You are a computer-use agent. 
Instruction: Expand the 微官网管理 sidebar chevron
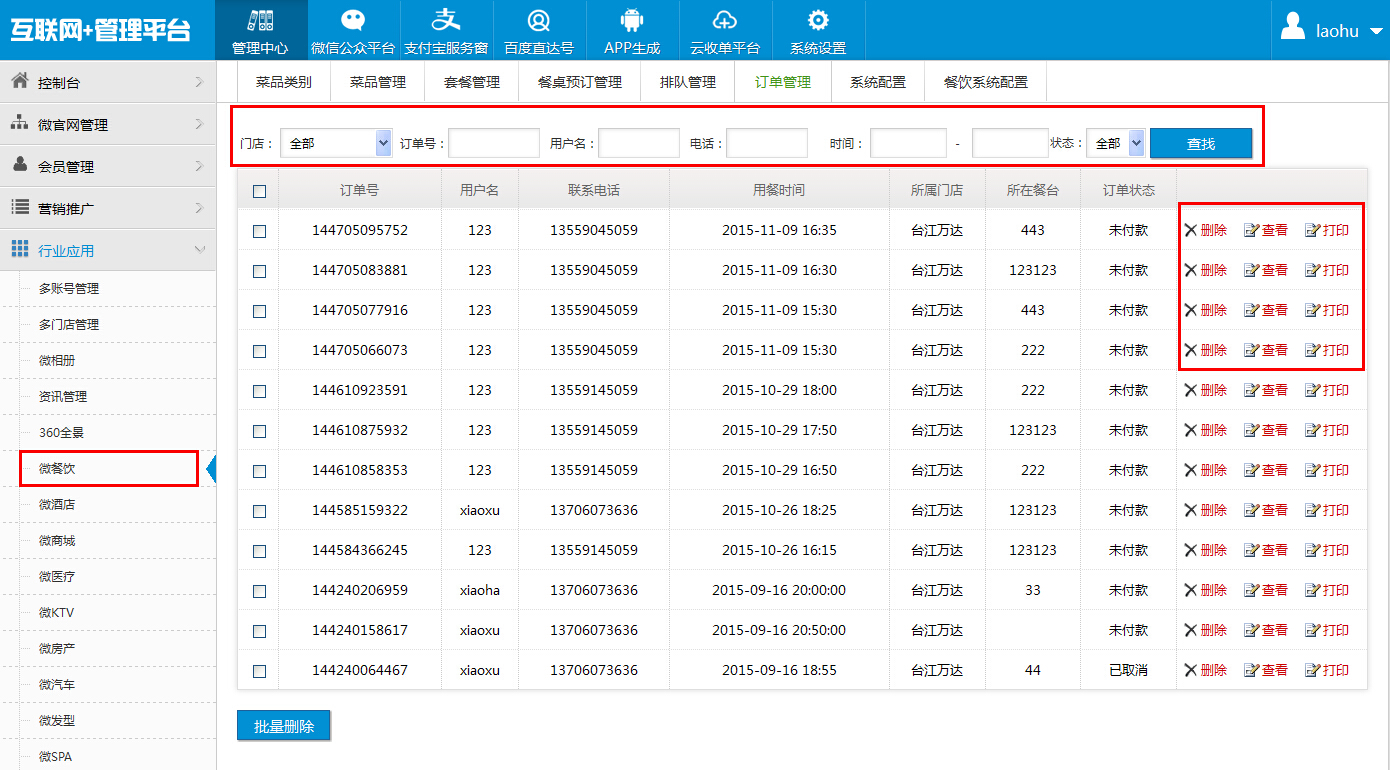(200, 124)
